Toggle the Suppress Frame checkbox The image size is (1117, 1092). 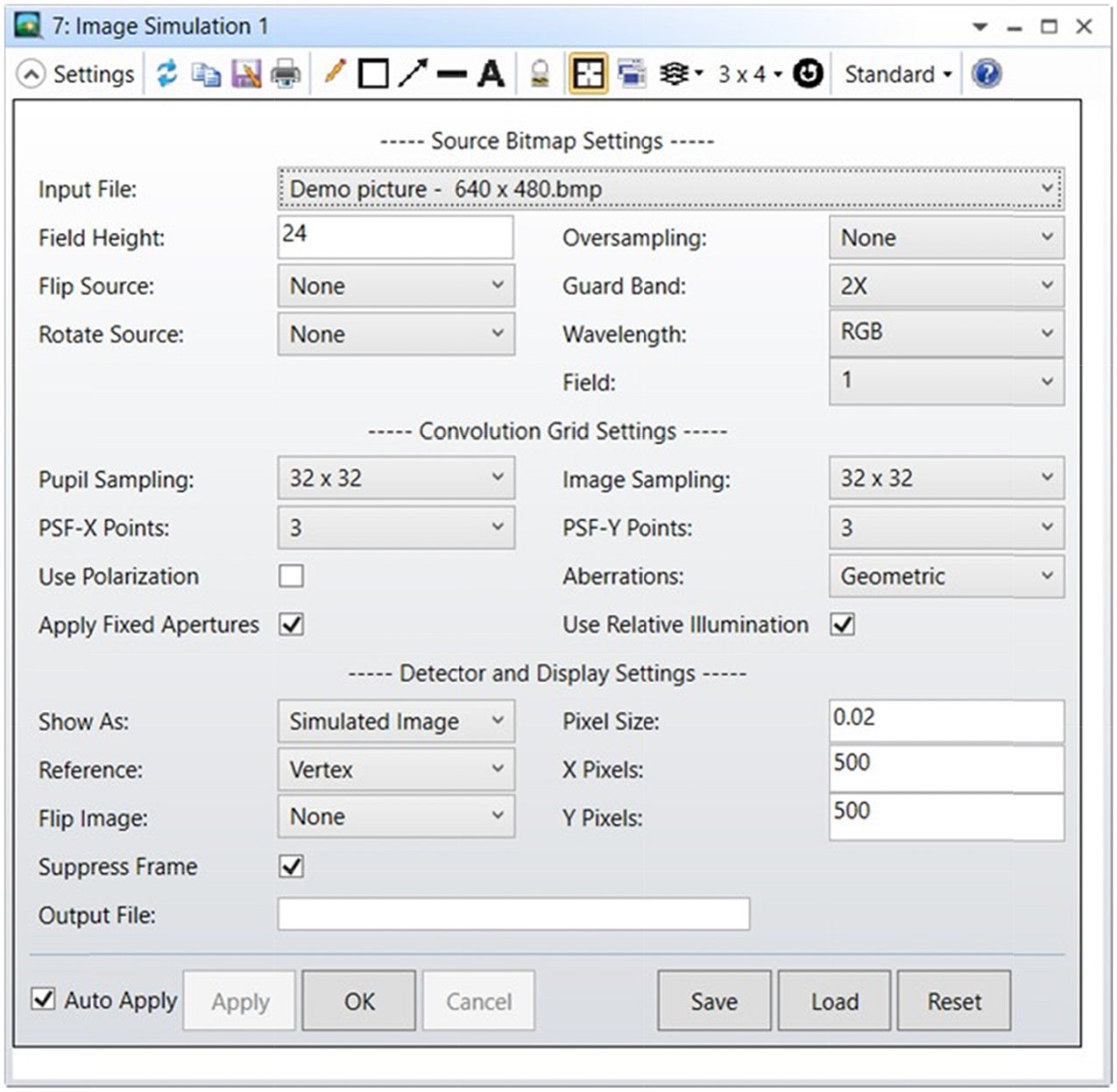291,866
